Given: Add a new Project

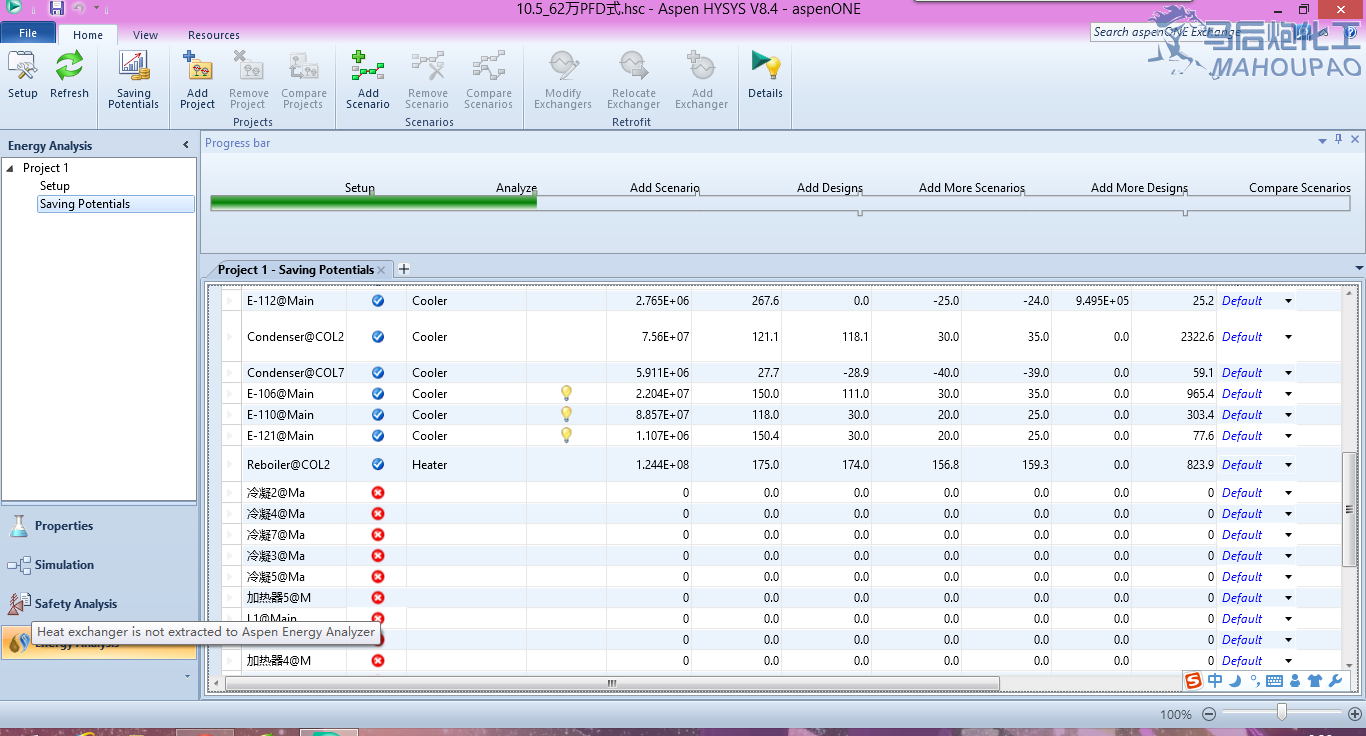Looking at the screenshot, I should [197, 80].
